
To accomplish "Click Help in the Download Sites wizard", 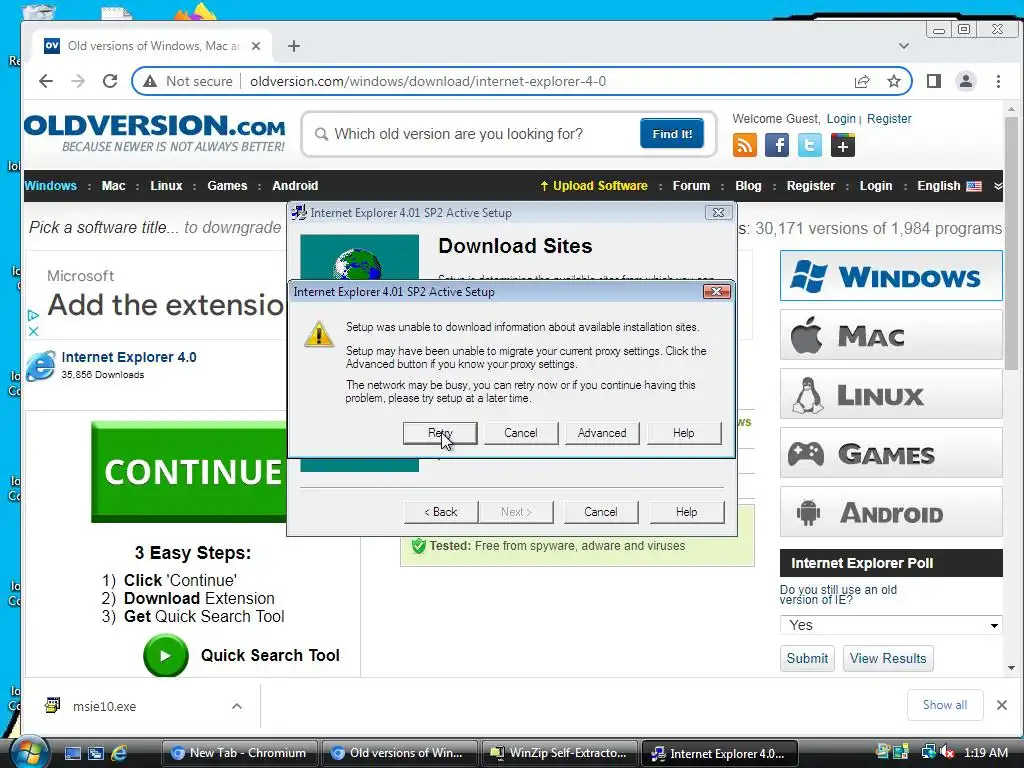I will click(x=686, y=512).
